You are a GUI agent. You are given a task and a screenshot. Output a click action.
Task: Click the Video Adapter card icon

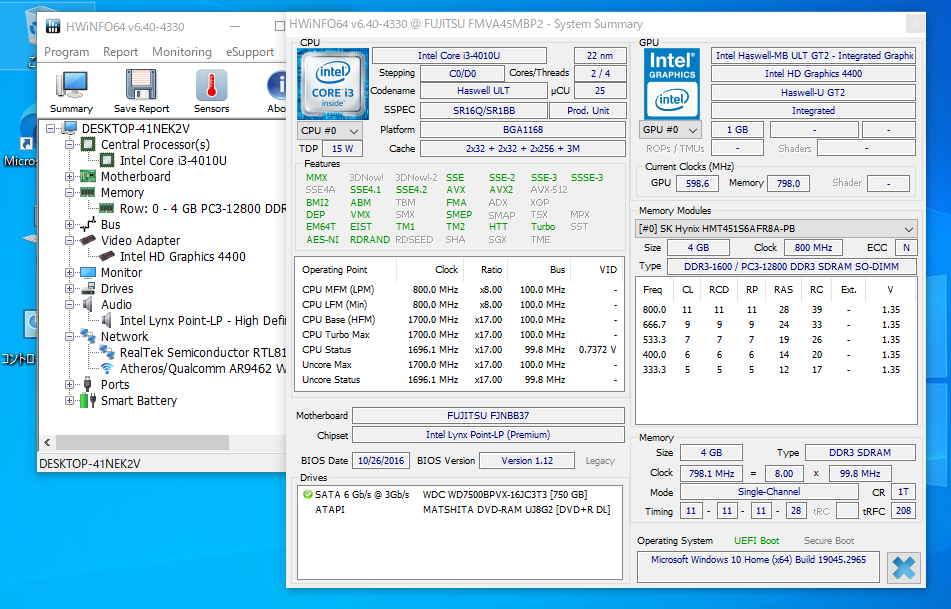[88, 240]
